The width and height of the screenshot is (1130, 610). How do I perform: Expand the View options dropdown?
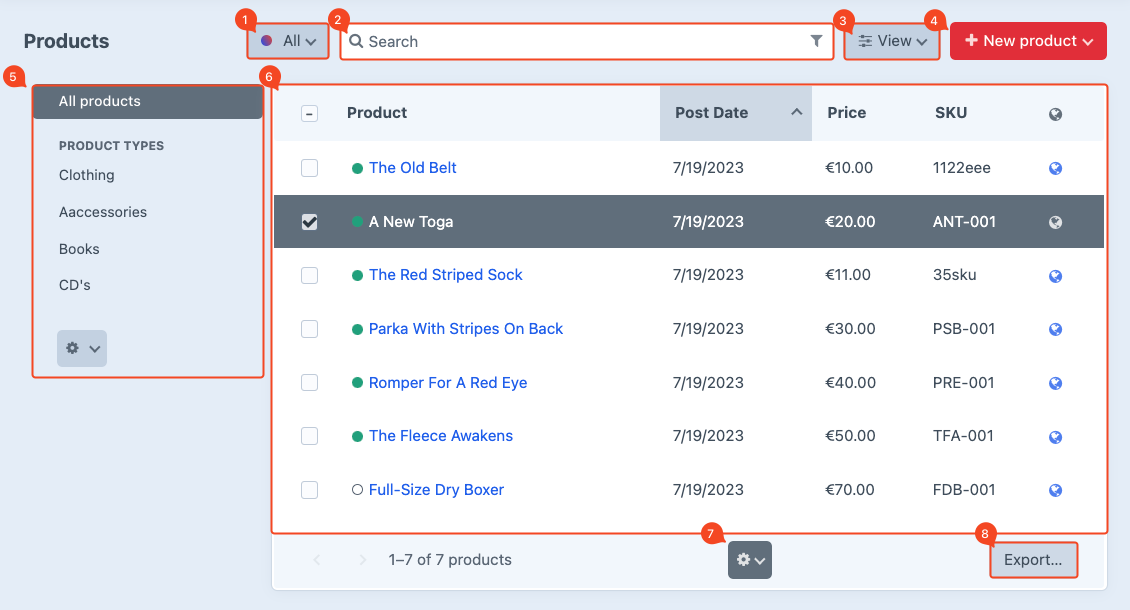click(x=892, y=41)
